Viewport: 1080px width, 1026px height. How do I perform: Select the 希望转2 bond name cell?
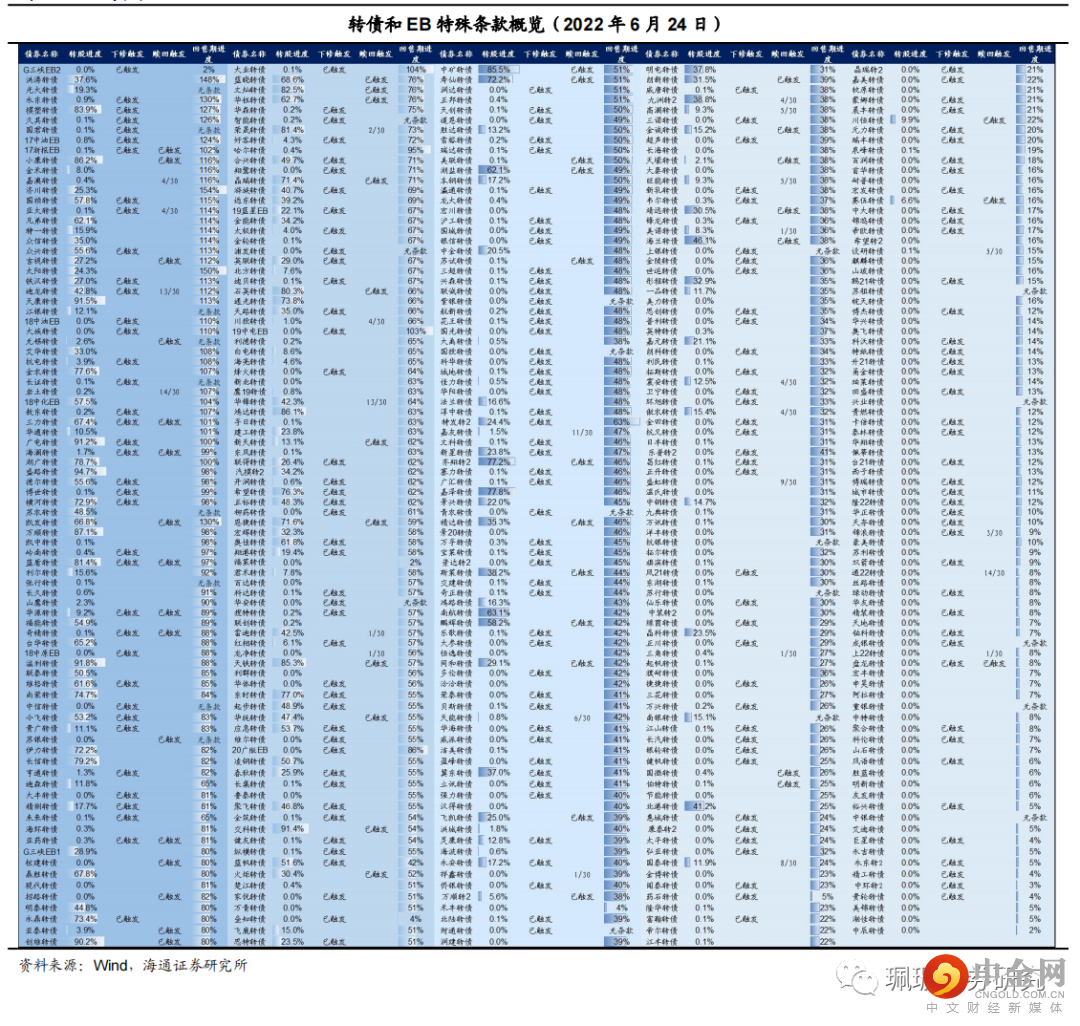tap(868, 241)
